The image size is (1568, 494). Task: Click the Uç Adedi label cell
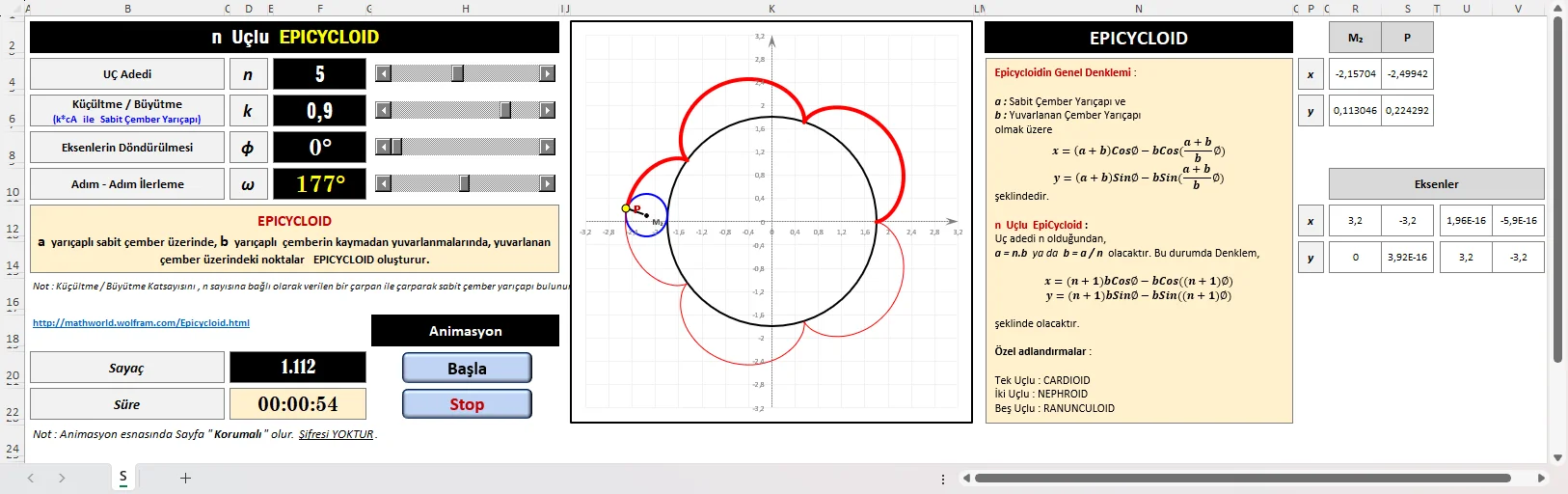(127, 74)
